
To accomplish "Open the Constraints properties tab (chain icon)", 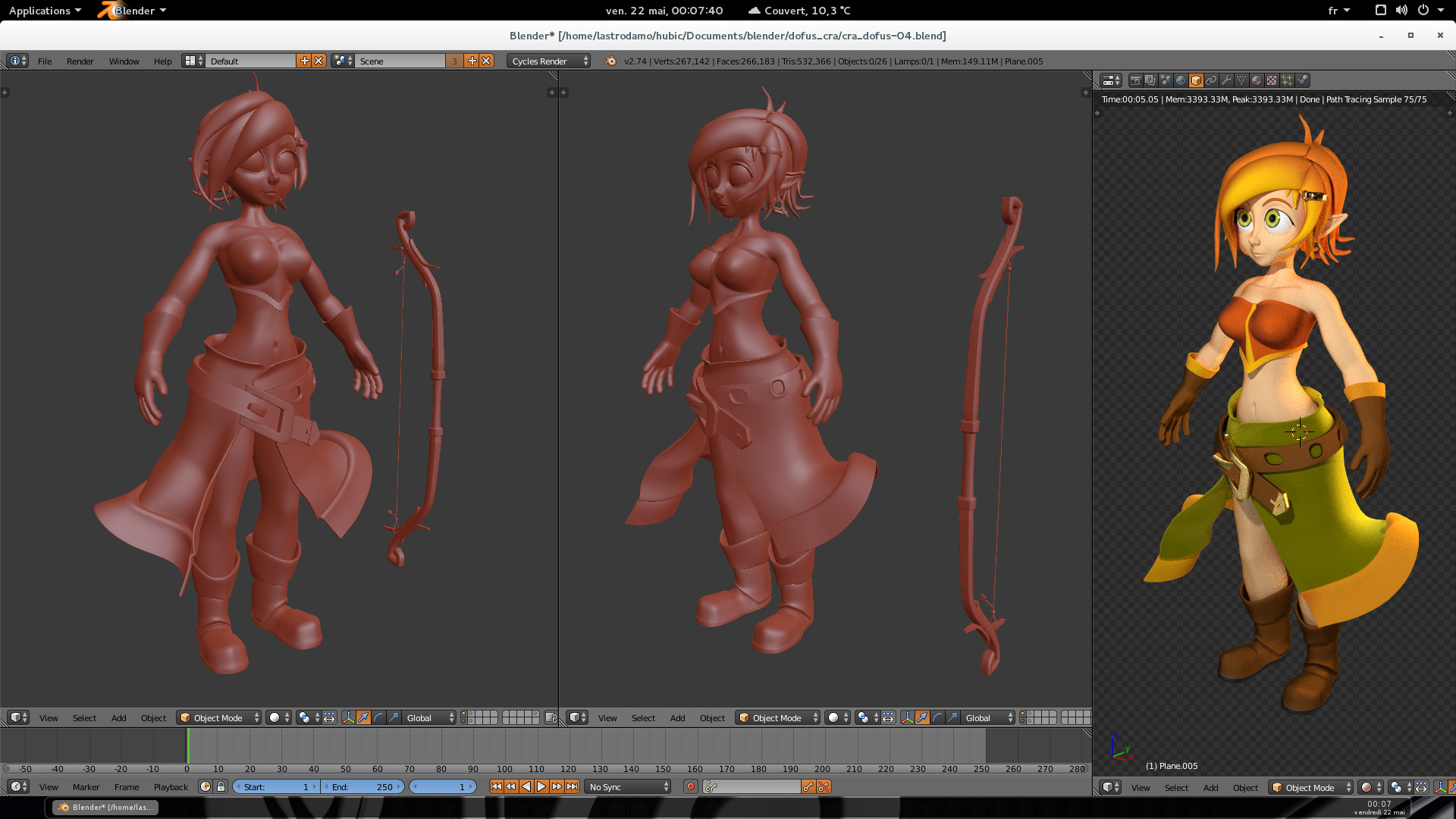I will (x=1211, y=80).
